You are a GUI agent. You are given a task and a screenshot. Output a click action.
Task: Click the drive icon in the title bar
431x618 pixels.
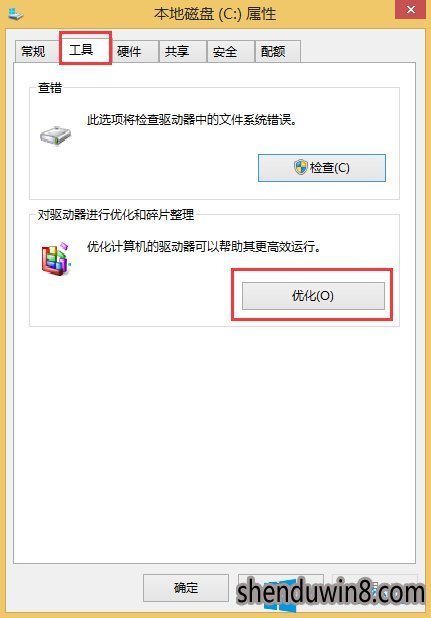pyautogui.click(x=15, y=15)
